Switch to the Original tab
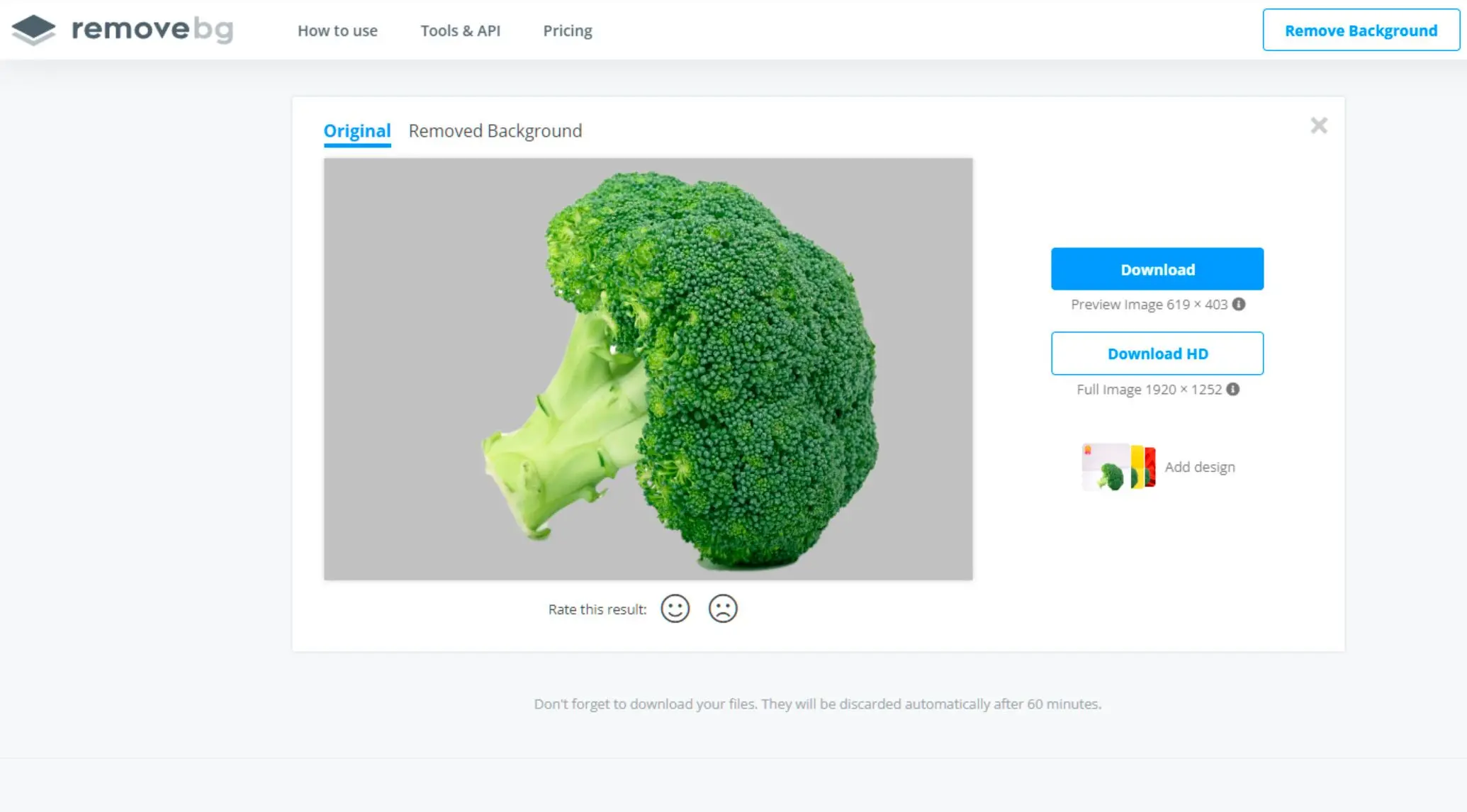 [x=357, y=131]
